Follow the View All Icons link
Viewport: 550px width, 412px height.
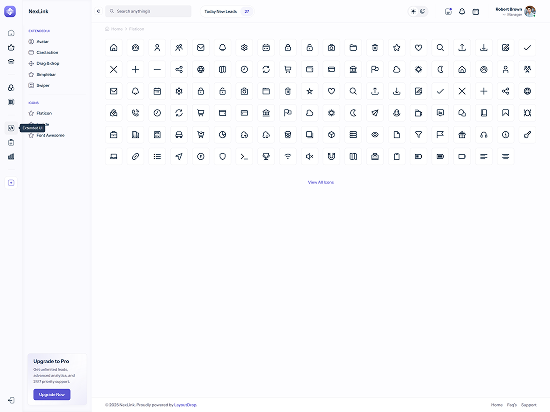(x=321, y=182)
